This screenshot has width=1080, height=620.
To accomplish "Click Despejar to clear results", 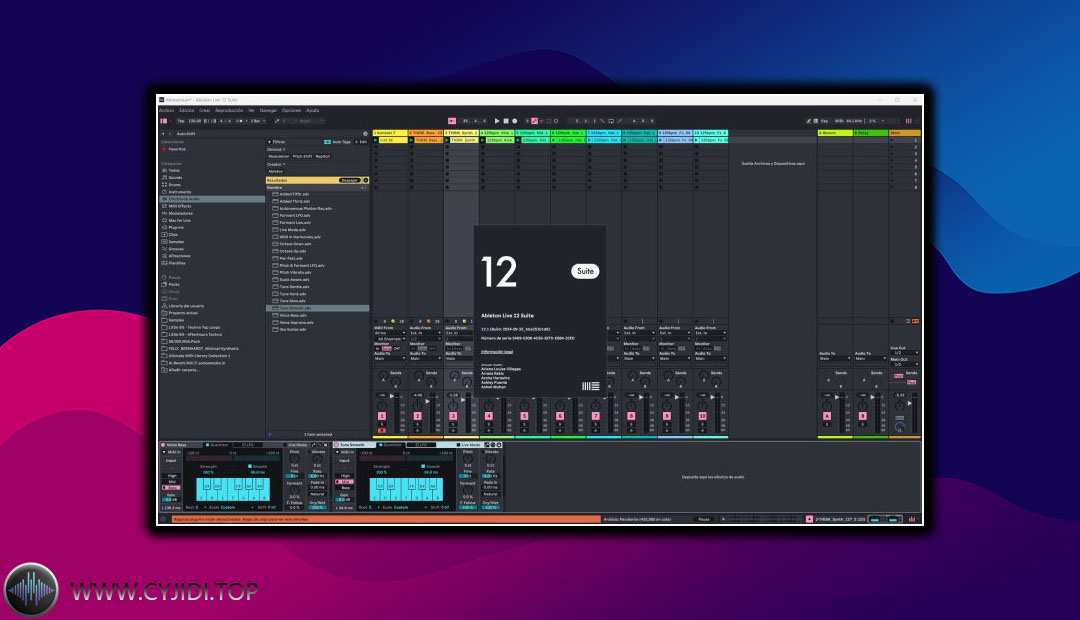I will point(349,180).
